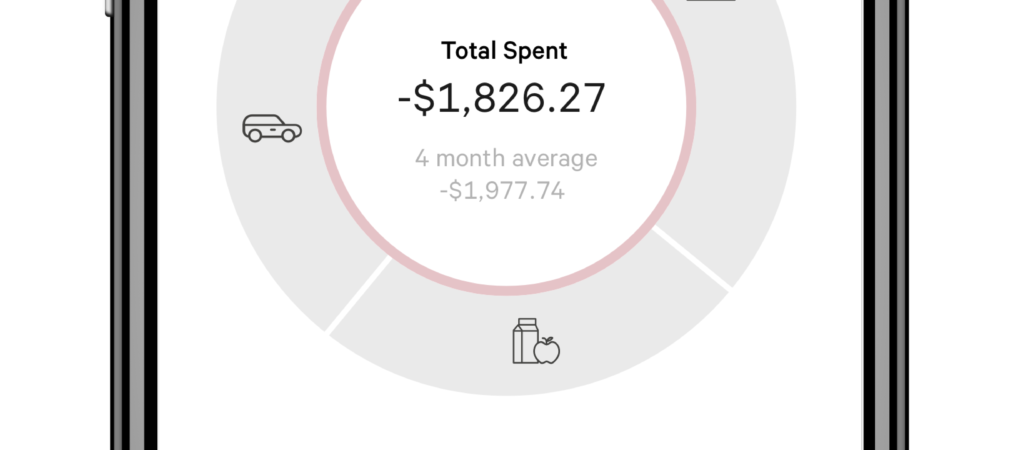Tap the milk carton in the groceries icon
The height and width of the screenshot is (450, 1020).
point(524,341)
